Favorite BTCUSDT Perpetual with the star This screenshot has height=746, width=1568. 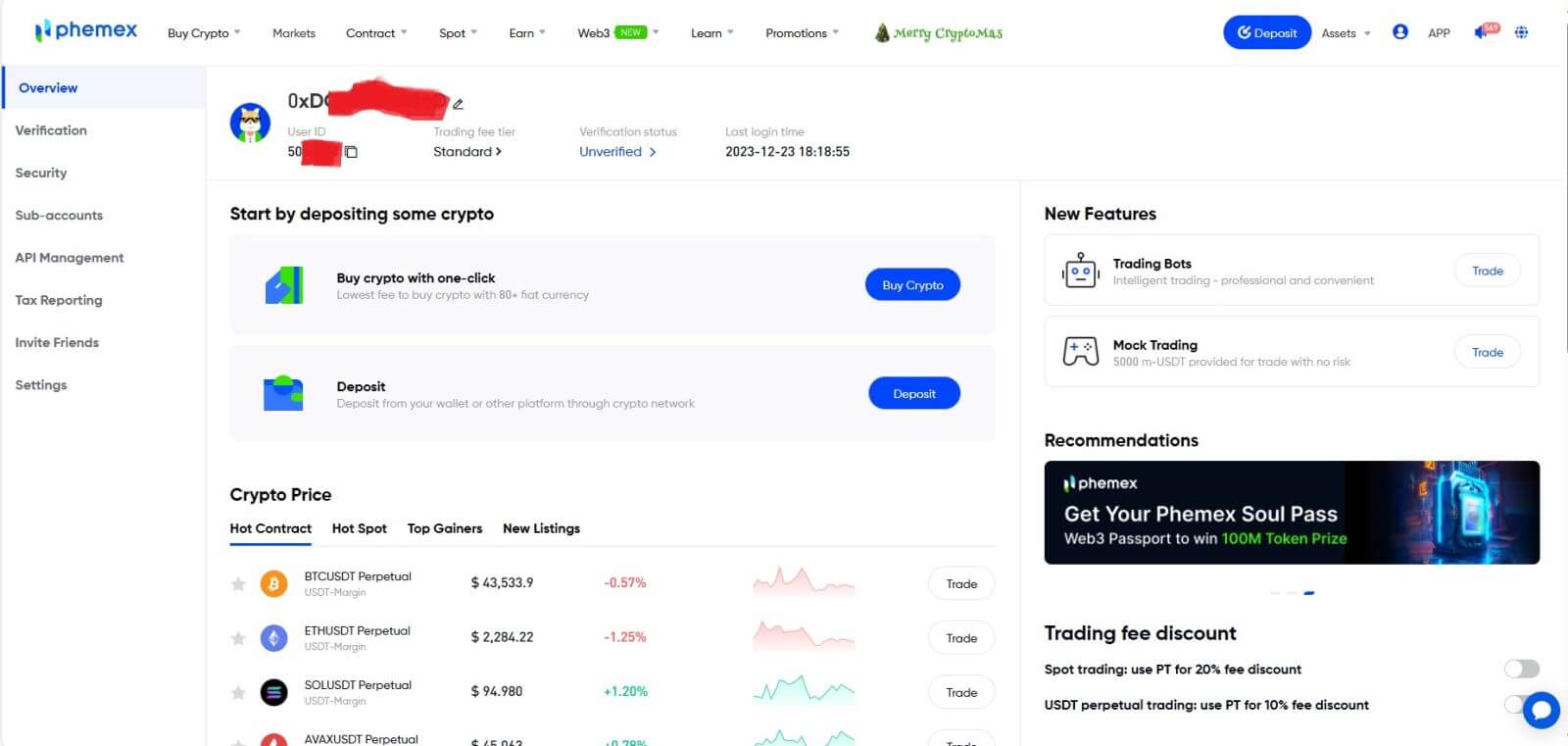(x=238, y=584)
